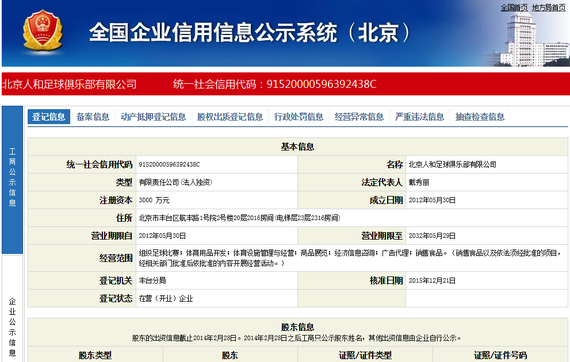Click the 基本信息 section heading

tap(297, 146)
